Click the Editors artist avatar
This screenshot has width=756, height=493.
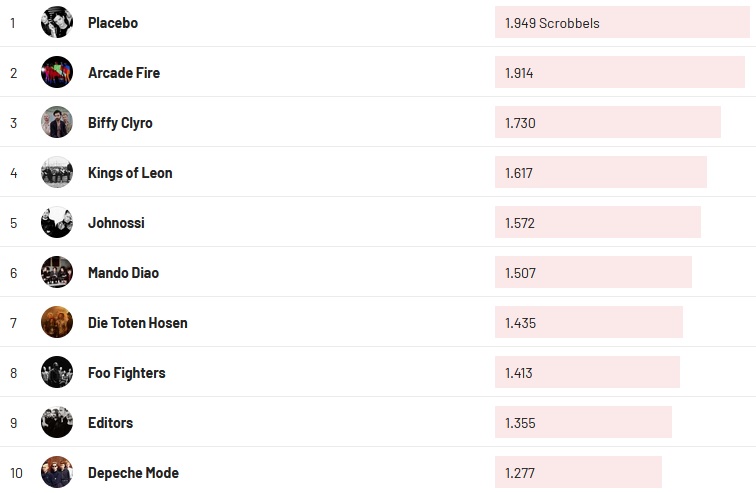57,422
